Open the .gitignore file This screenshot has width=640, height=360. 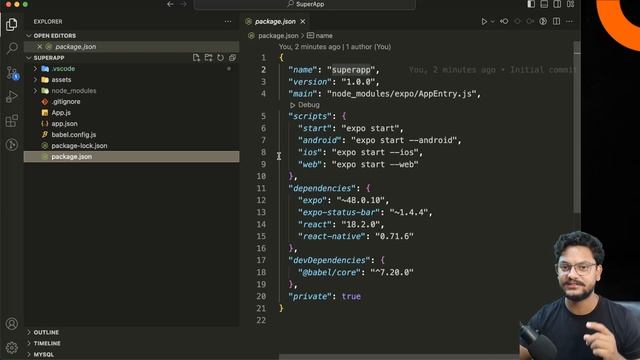(x=65, y=102)
